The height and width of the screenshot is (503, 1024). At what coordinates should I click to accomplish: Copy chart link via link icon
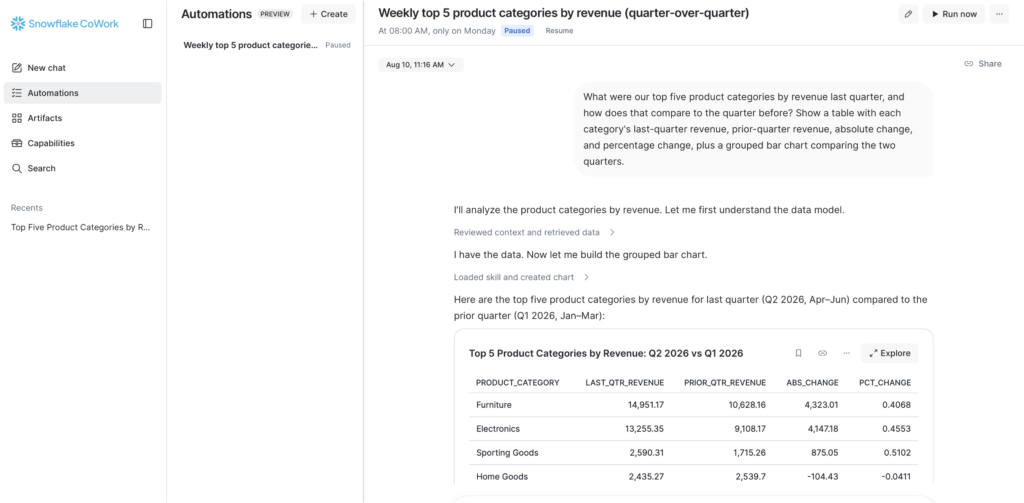click(x=822, y=353)
